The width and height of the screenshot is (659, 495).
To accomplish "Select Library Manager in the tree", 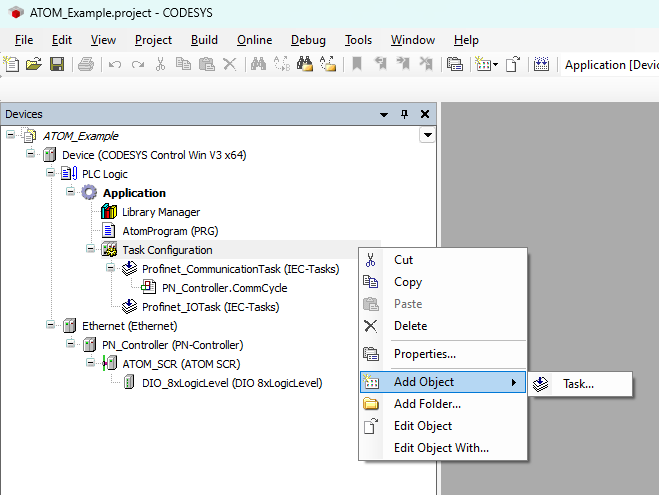I will pos(161,212).
